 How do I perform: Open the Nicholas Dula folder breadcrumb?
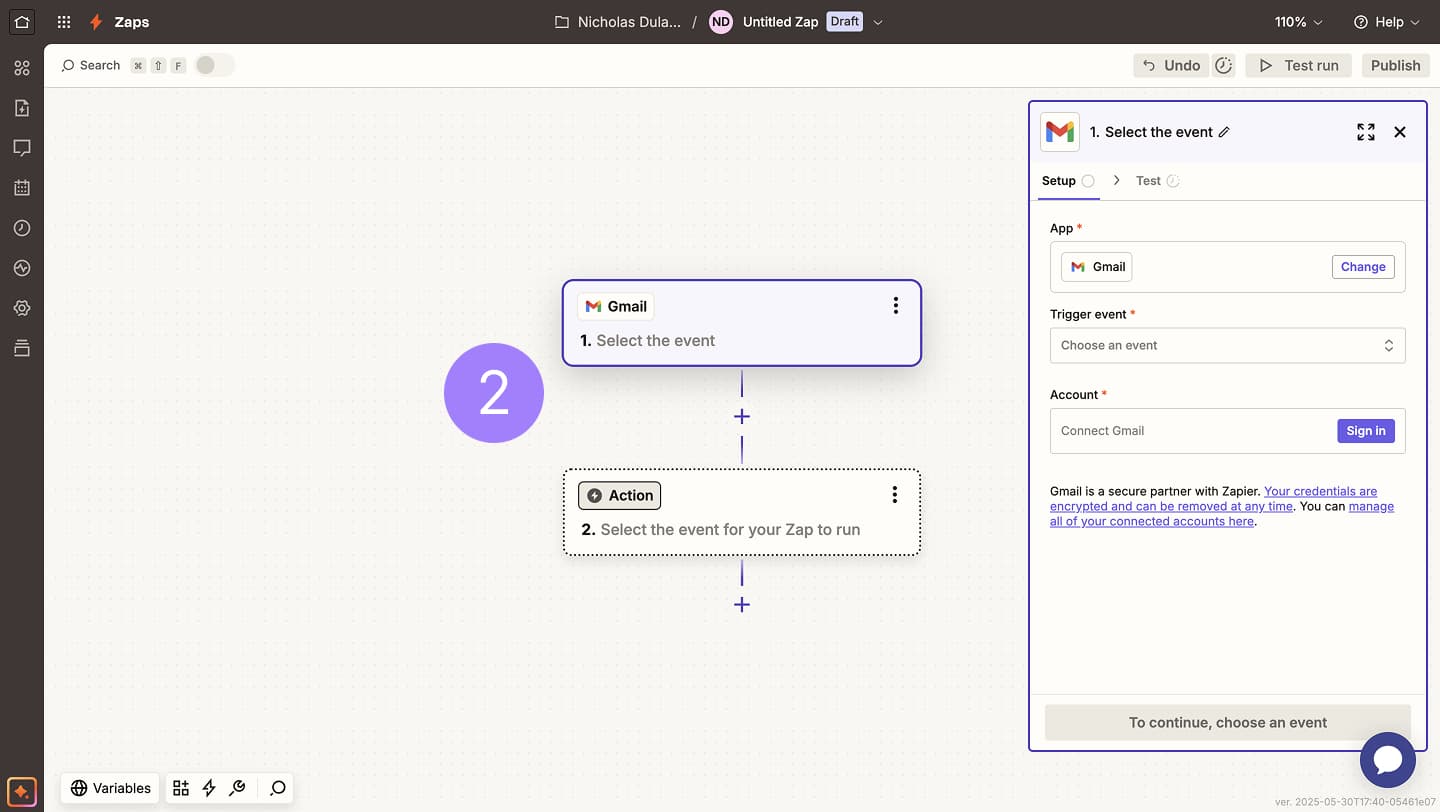pyautogui.click(x=629, y=22)
